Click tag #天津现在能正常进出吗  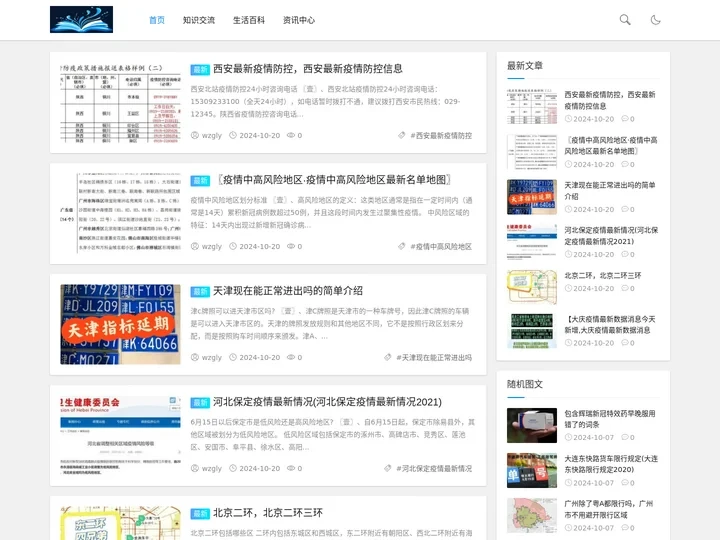coord(434,357)
